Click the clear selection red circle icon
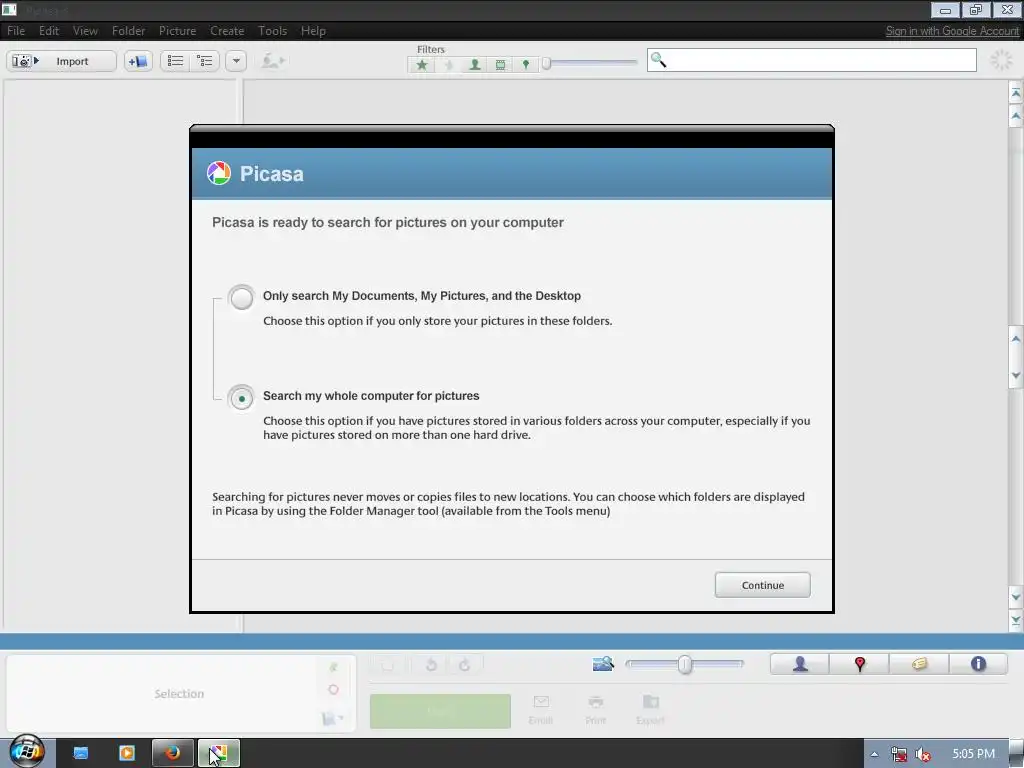This screenshot has height=768, width=1024. click(333, 690)
